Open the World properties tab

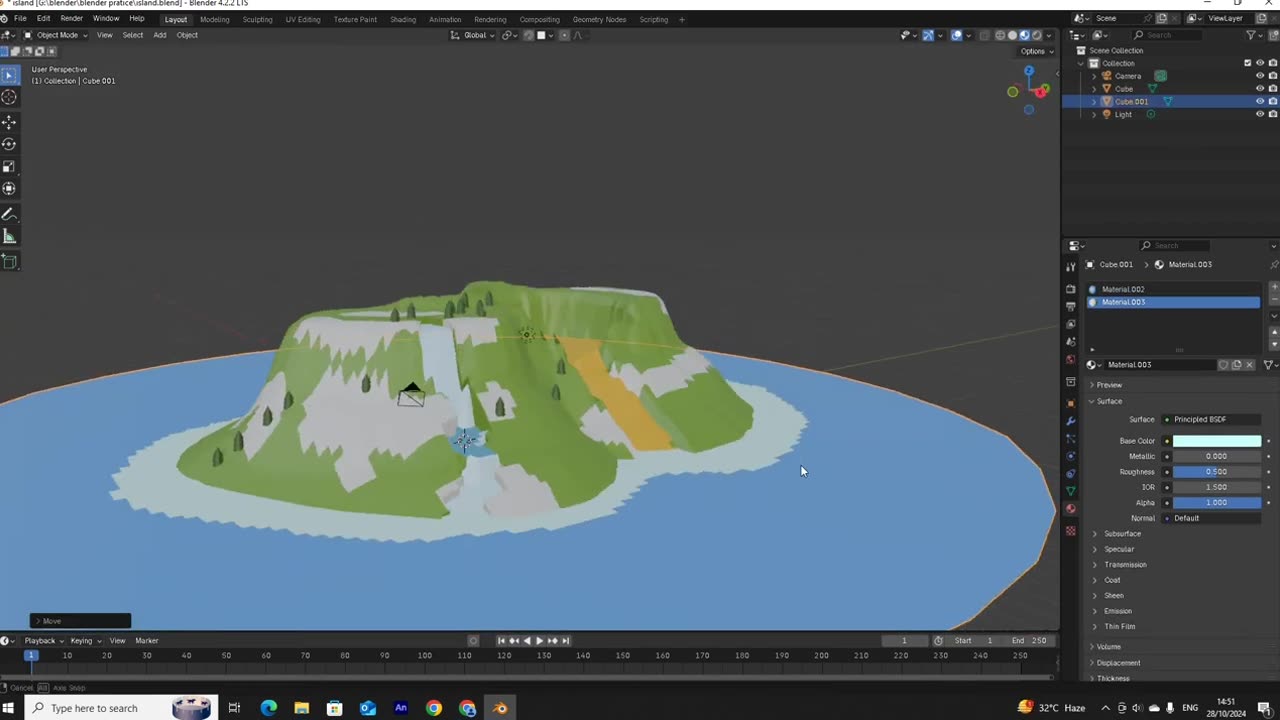click(1071, 359)
